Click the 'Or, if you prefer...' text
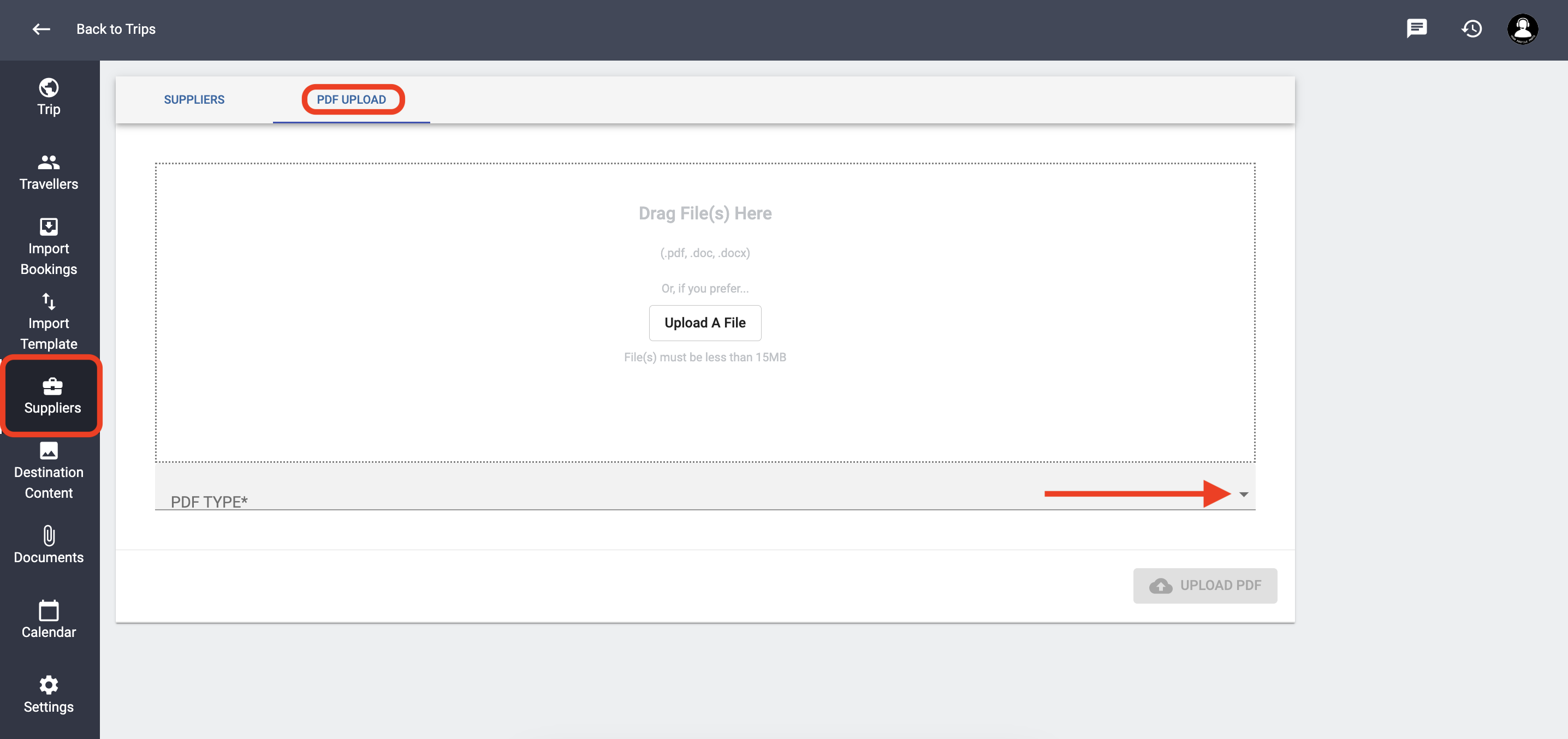1568x739 pixels. [705, 289]
